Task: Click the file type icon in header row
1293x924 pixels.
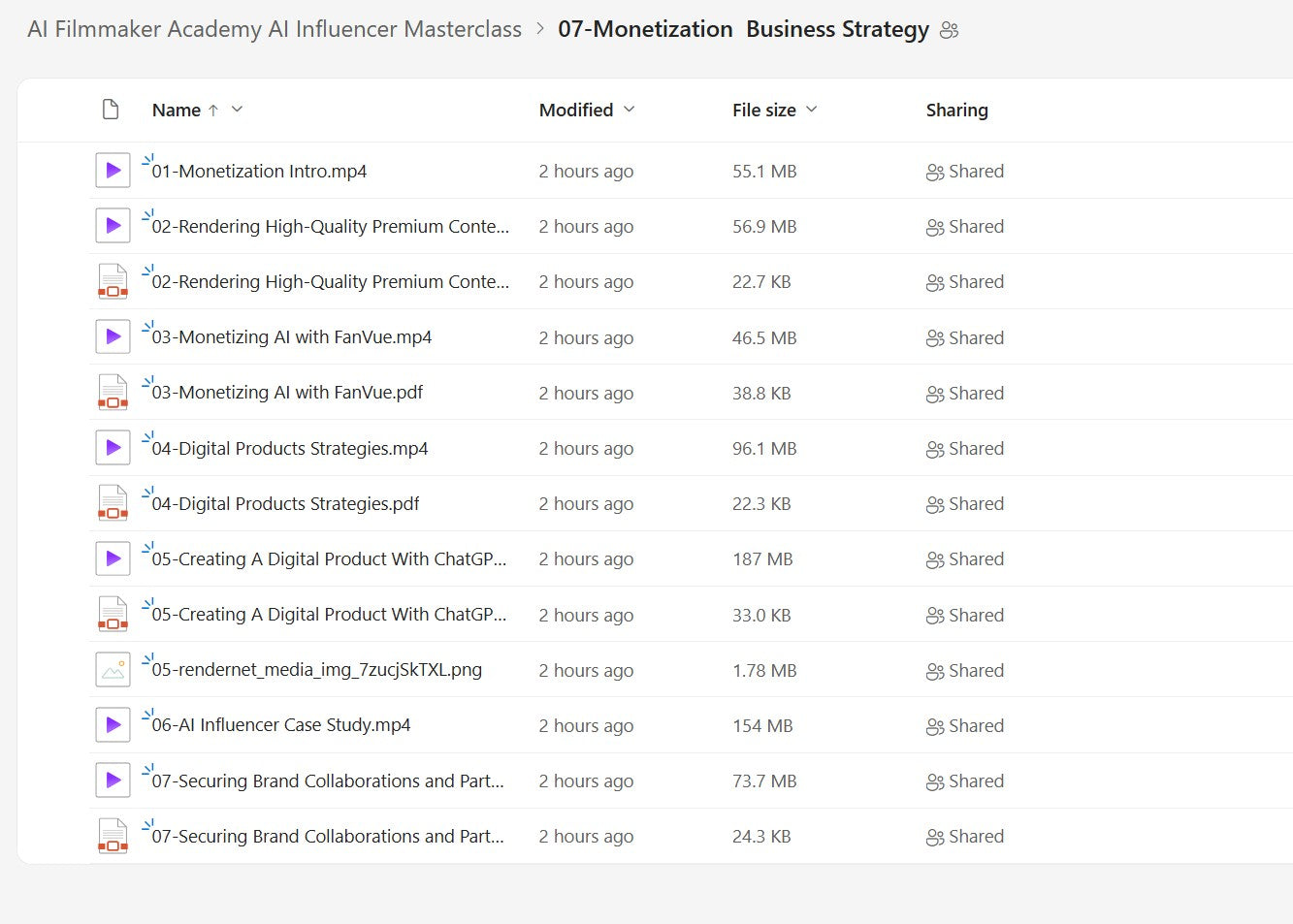Action: [x=111, y=110]
